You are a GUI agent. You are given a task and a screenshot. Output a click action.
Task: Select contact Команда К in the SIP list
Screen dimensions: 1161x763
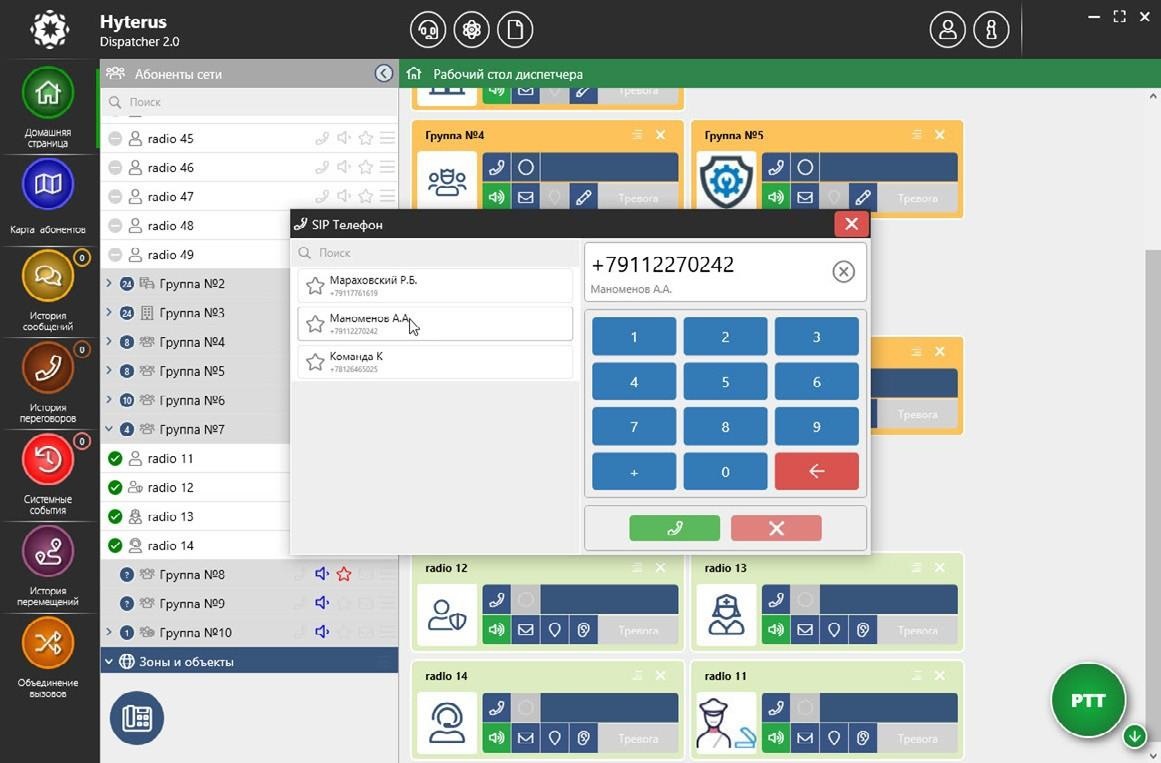[435, 361]
